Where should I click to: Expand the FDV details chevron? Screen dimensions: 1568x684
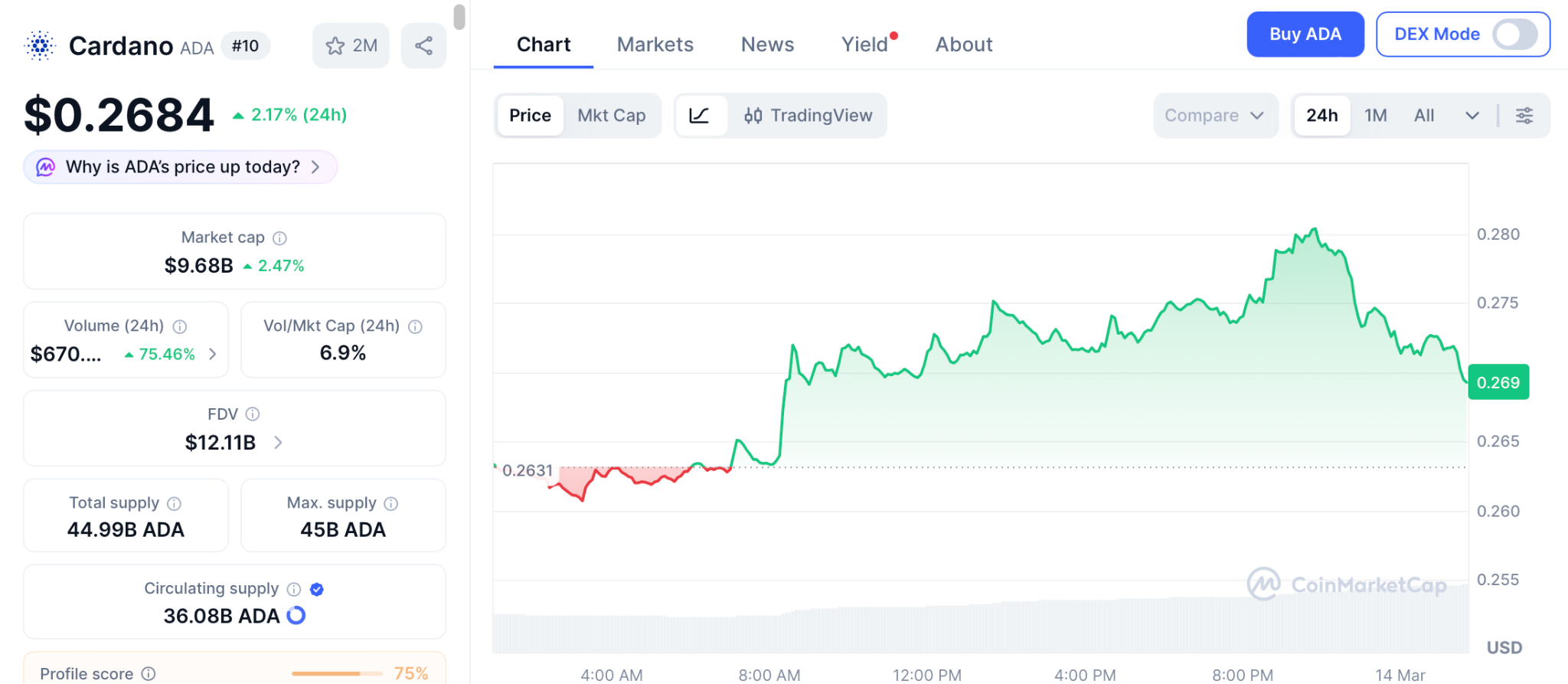pyautogui.click(x=278, y=443)
